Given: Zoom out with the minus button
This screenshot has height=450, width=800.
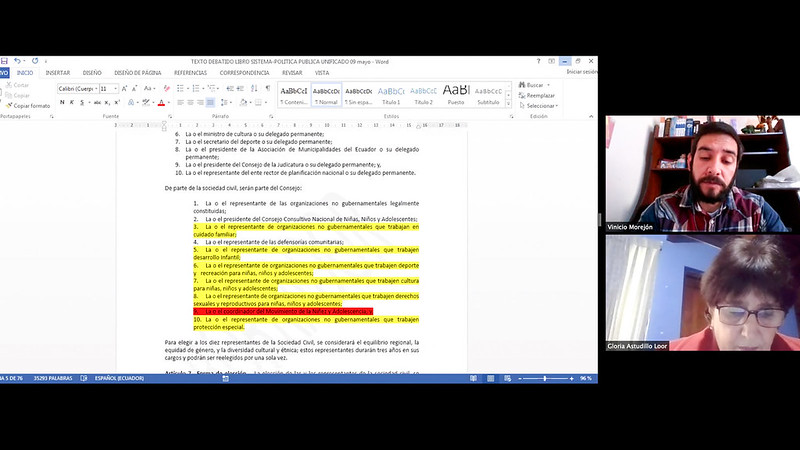Looking at the screenshot, I should [520, 379].
